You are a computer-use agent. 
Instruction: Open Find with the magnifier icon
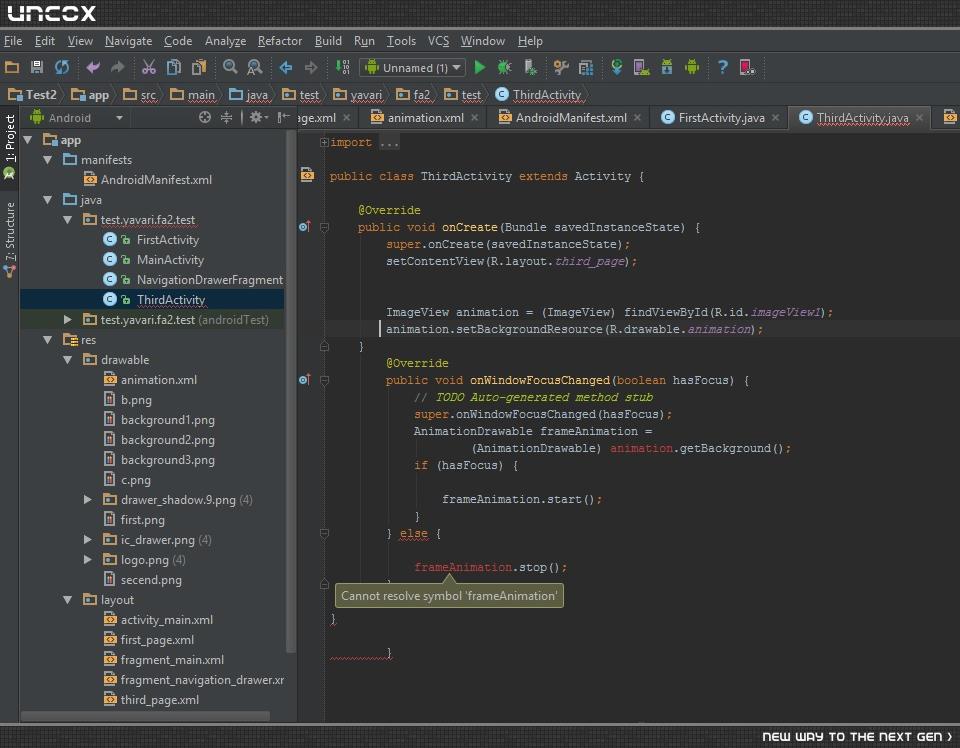pyautogui.click(x=230, y=67)
